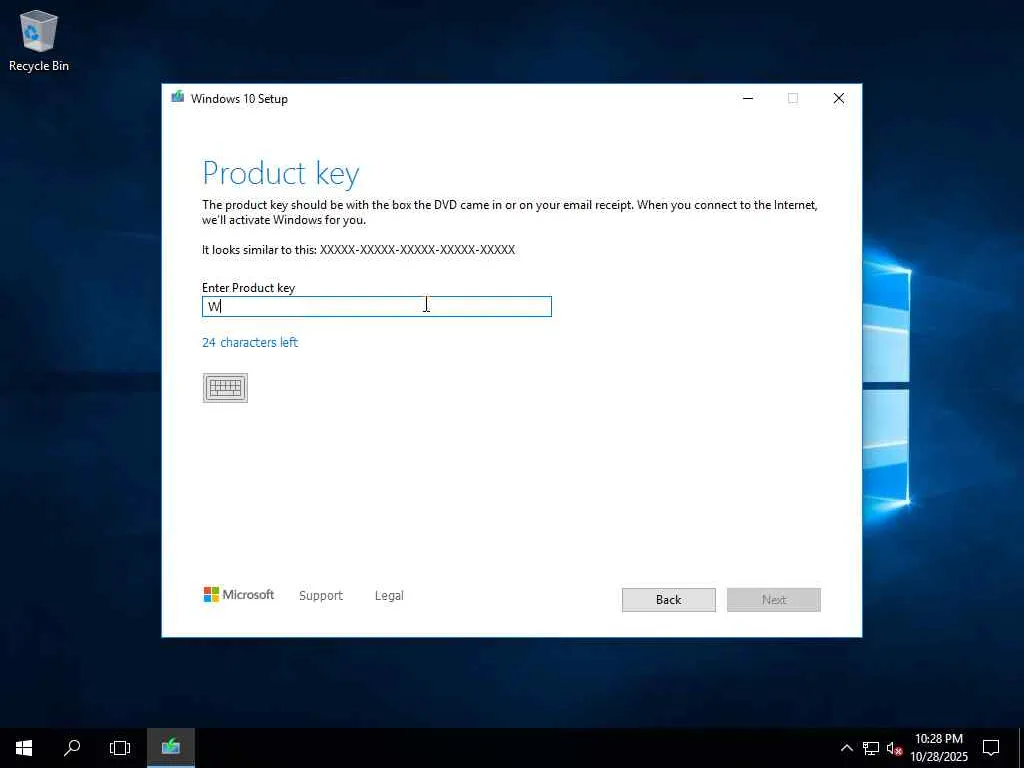Click the disabled Next button
This screenshot has height=768, width=1024.
tap(774, 600)
